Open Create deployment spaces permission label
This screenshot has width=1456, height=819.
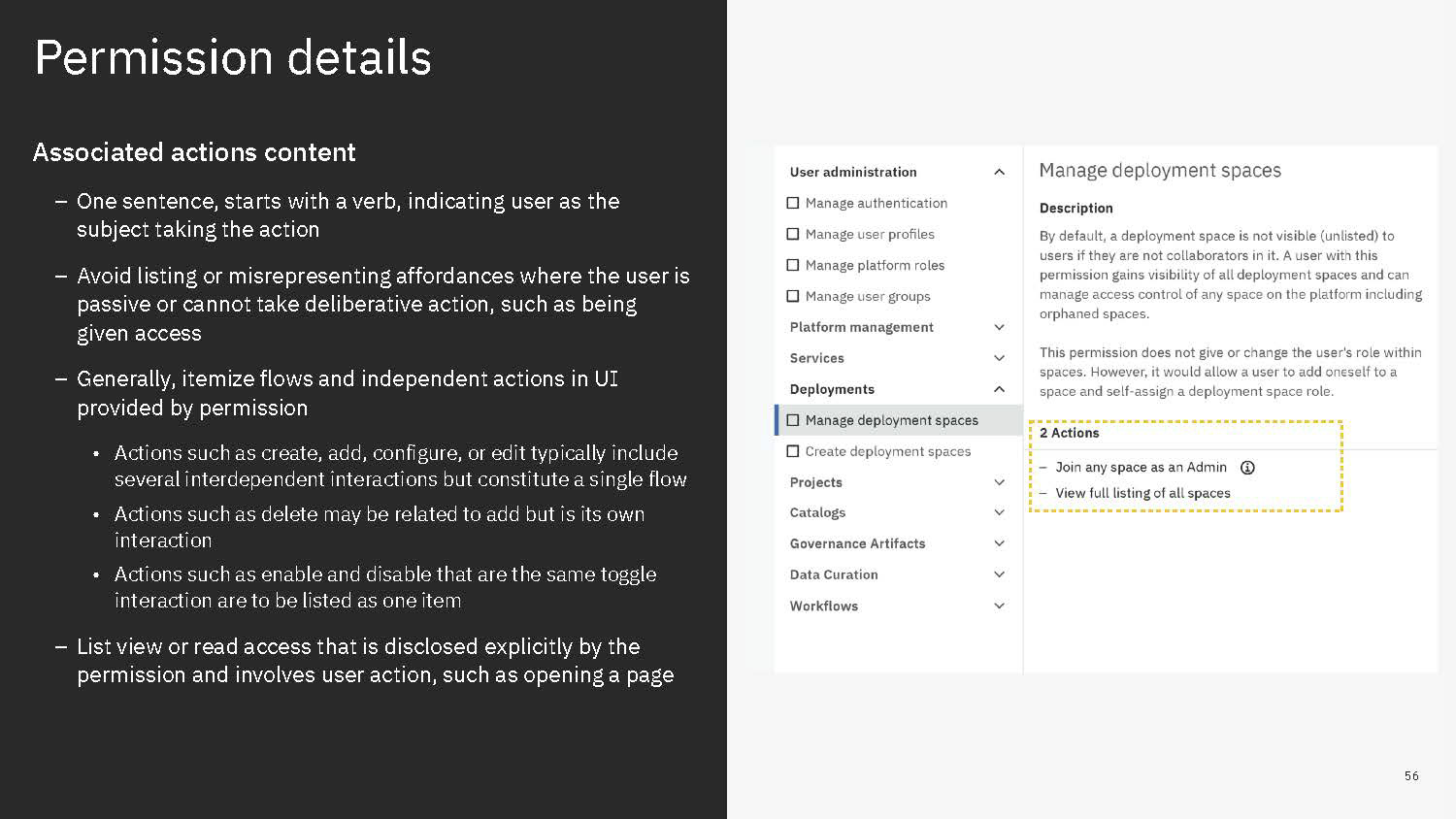click(888, 451)
